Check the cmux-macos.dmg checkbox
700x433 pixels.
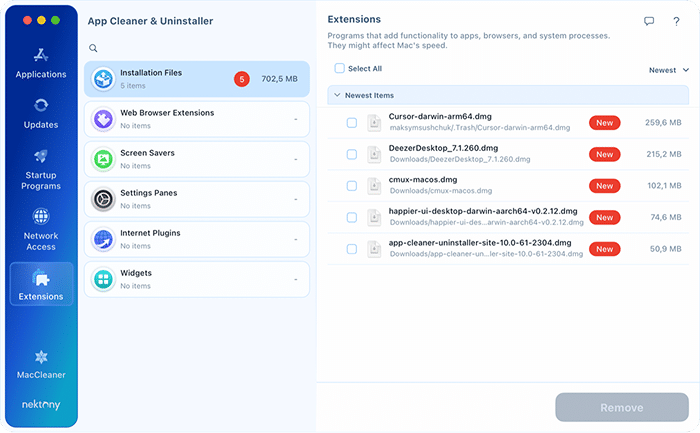[352, 186]
